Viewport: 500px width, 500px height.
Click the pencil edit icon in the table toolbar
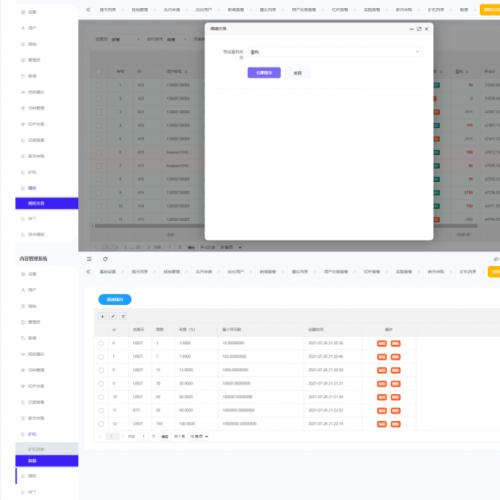[x=113, y=316]
